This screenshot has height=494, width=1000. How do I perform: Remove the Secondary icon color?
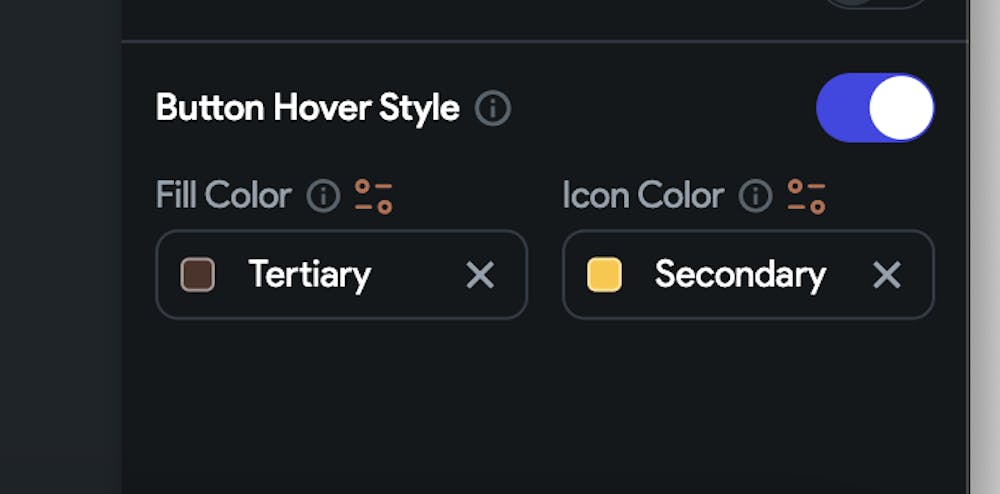coord(887,275)
